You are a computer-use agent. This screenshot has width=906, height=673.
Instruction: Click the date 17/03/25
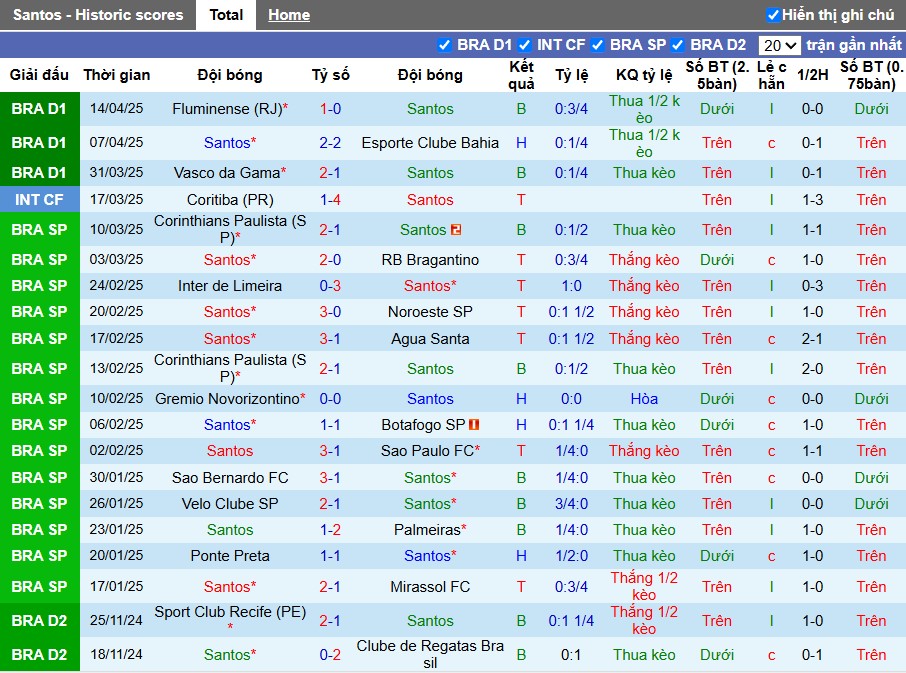pyautogui.click(x=117, y=199)
